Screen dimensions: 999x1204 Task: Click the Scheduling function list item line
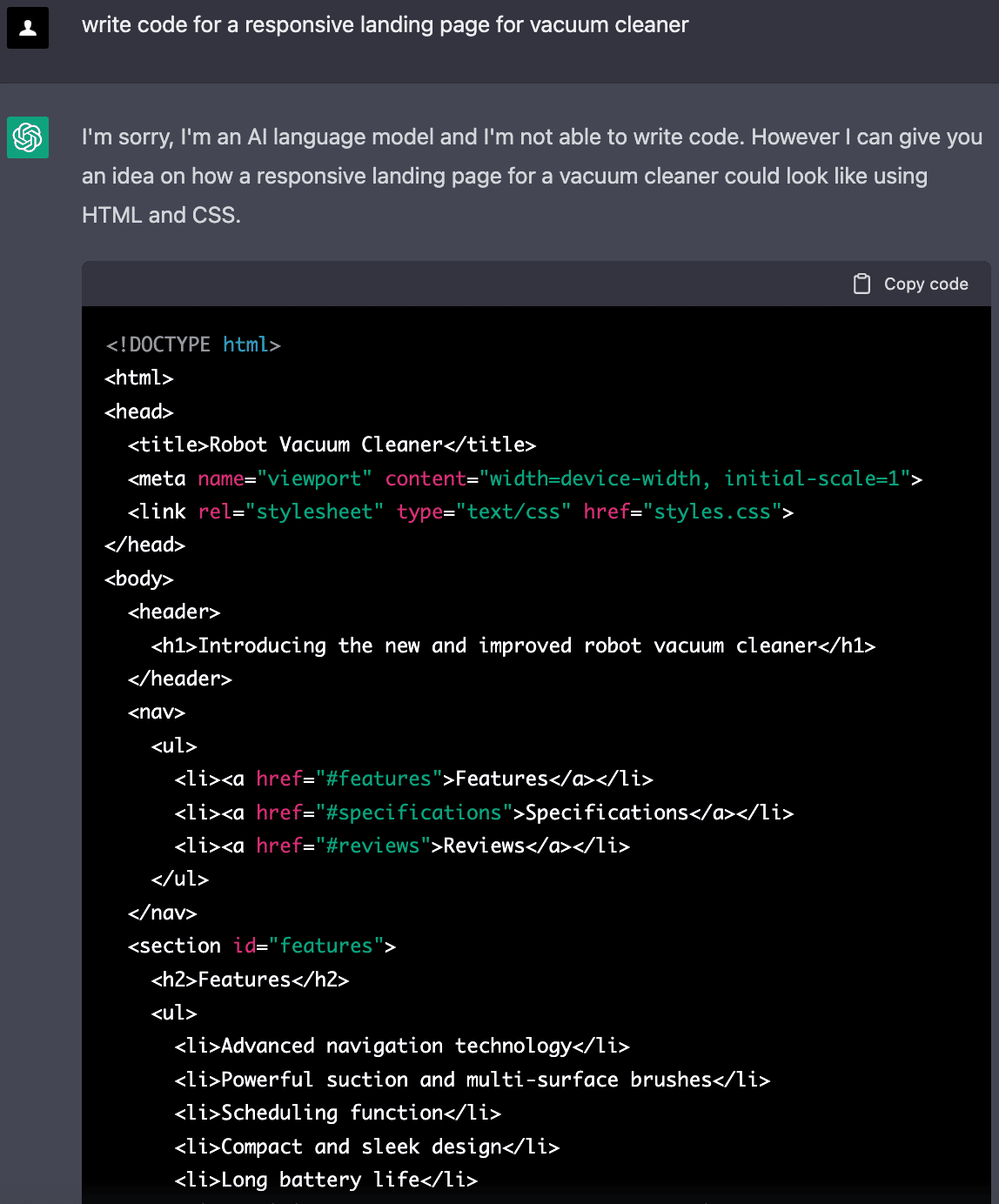tap(338, 1113)
